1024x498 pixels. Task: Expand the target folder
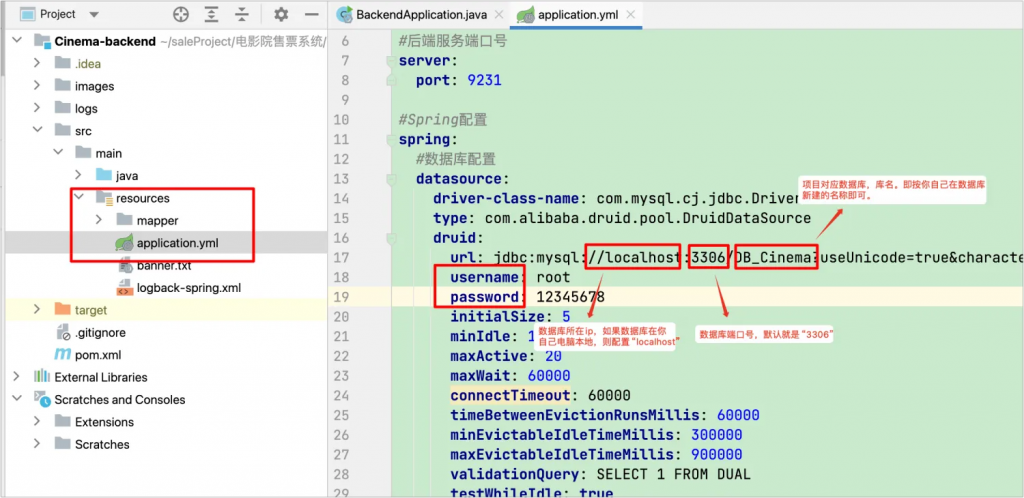tap(37, 310)
